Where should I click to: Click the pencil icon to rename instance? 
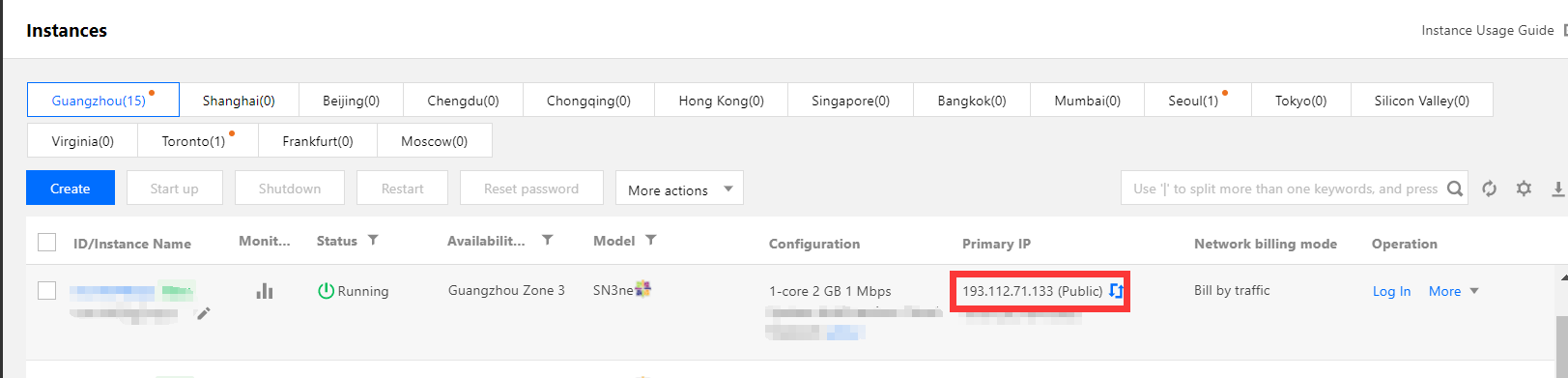point(204,313)
